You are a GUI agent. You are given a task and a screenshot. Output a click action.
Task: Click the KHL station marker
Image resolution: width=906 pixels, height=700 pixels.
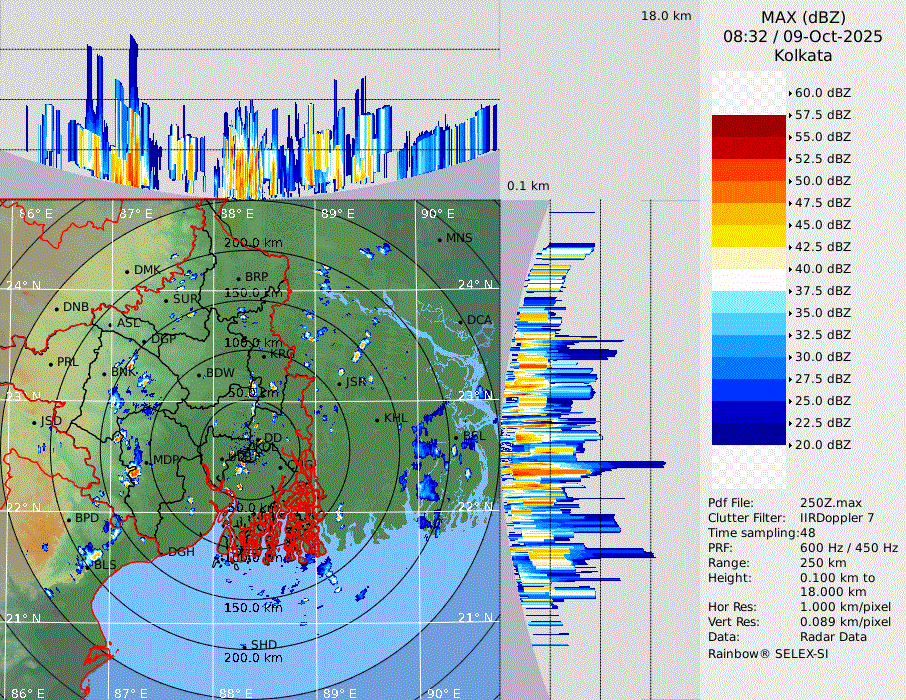click(x=377, y=419)
